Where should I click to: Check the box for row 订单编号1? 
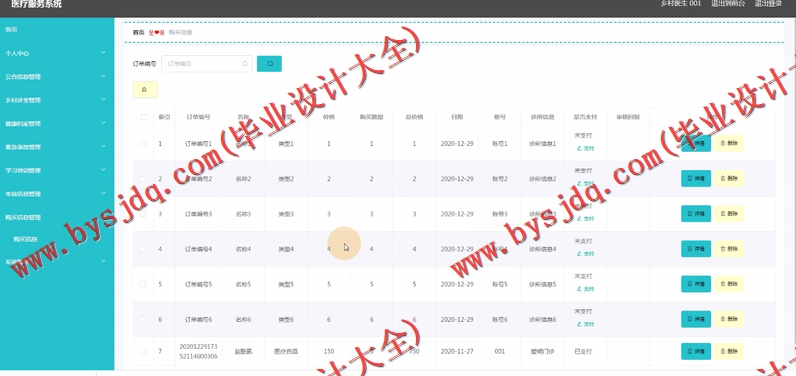[143, 144]
